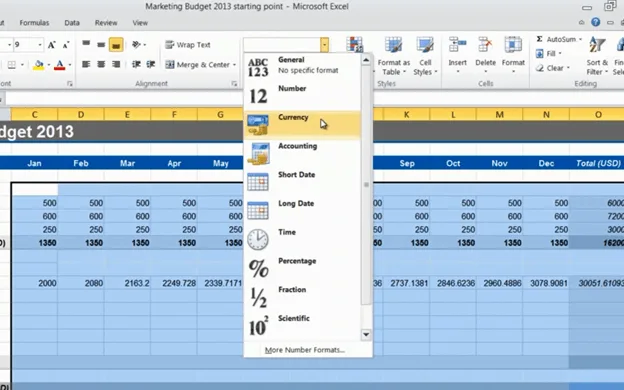Choose the Percentage format icon
The image size is (624, 390).
click(259, 268)
